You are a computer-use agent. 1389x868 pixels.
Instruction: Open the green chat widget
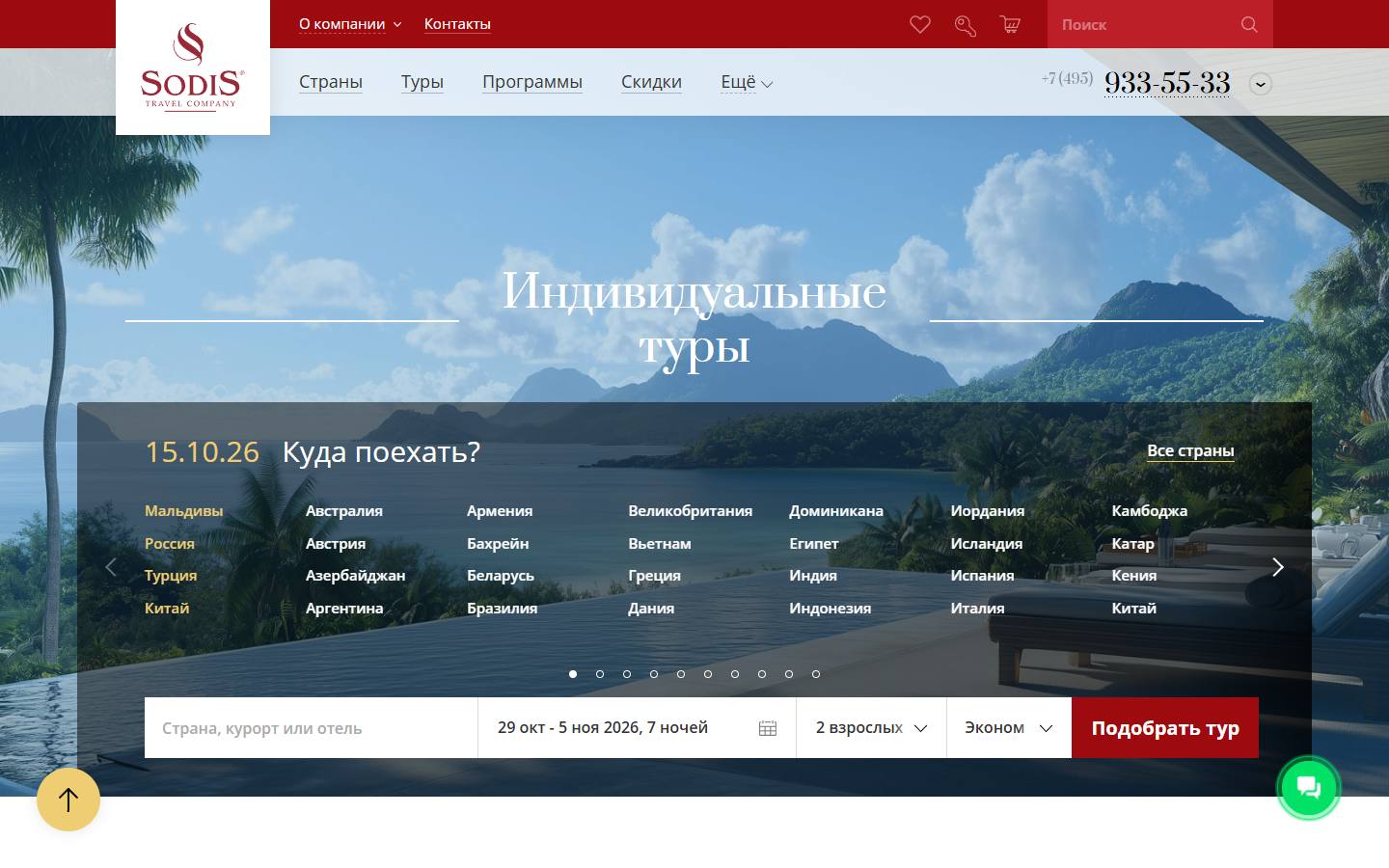tap(1309, 788)
